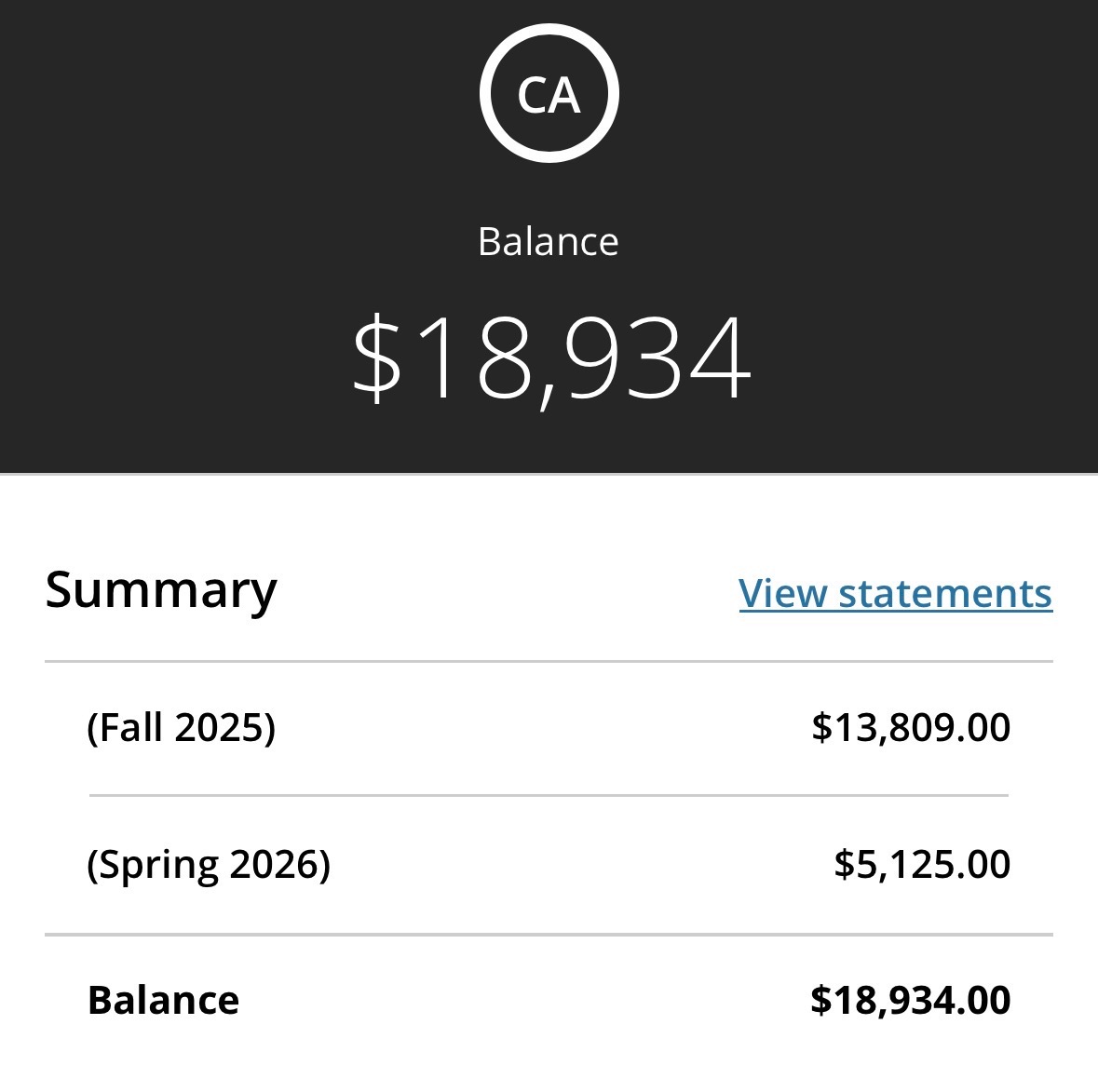Click the $18,934.00 total balance amount
This screenshot has width=1098, height=1092.
point(910,1001)
